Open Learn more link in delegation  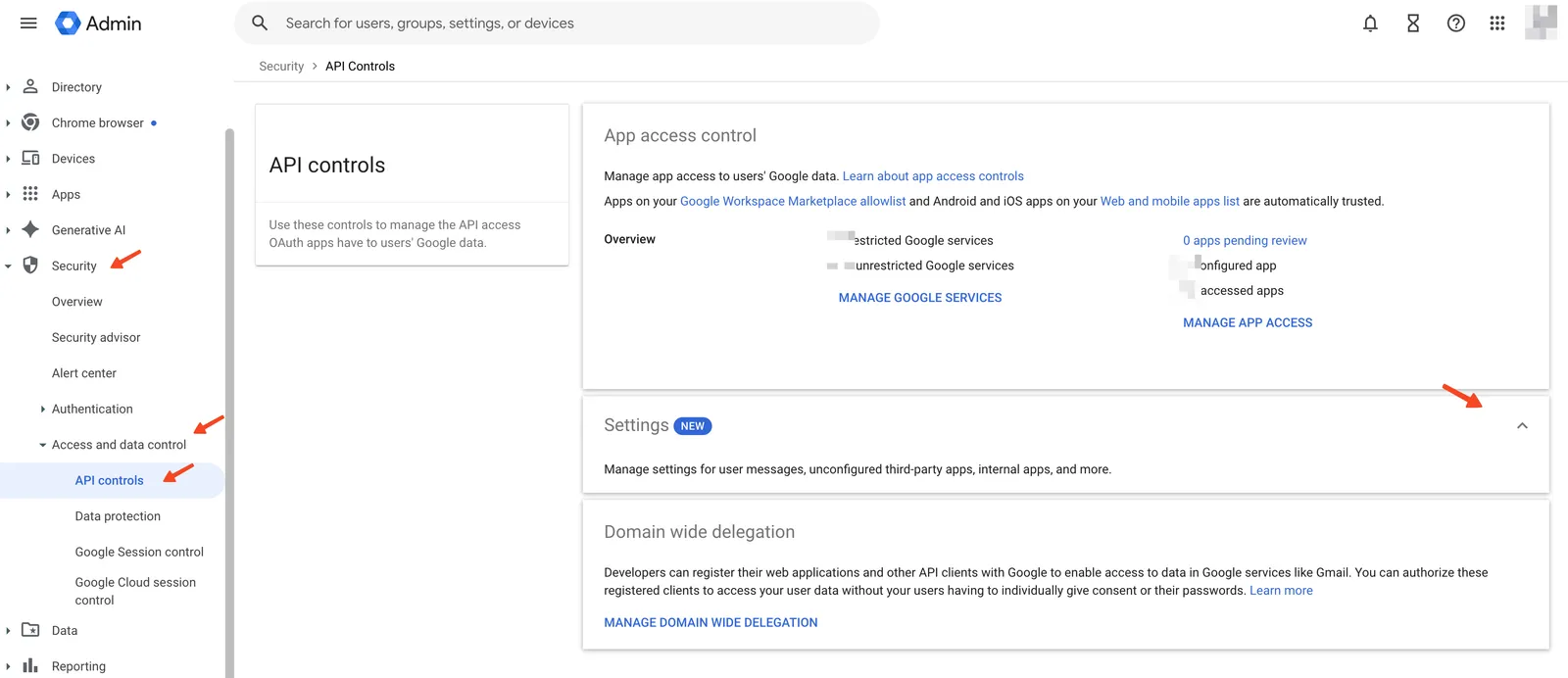pyautogui.click(x=1281, y=591)
